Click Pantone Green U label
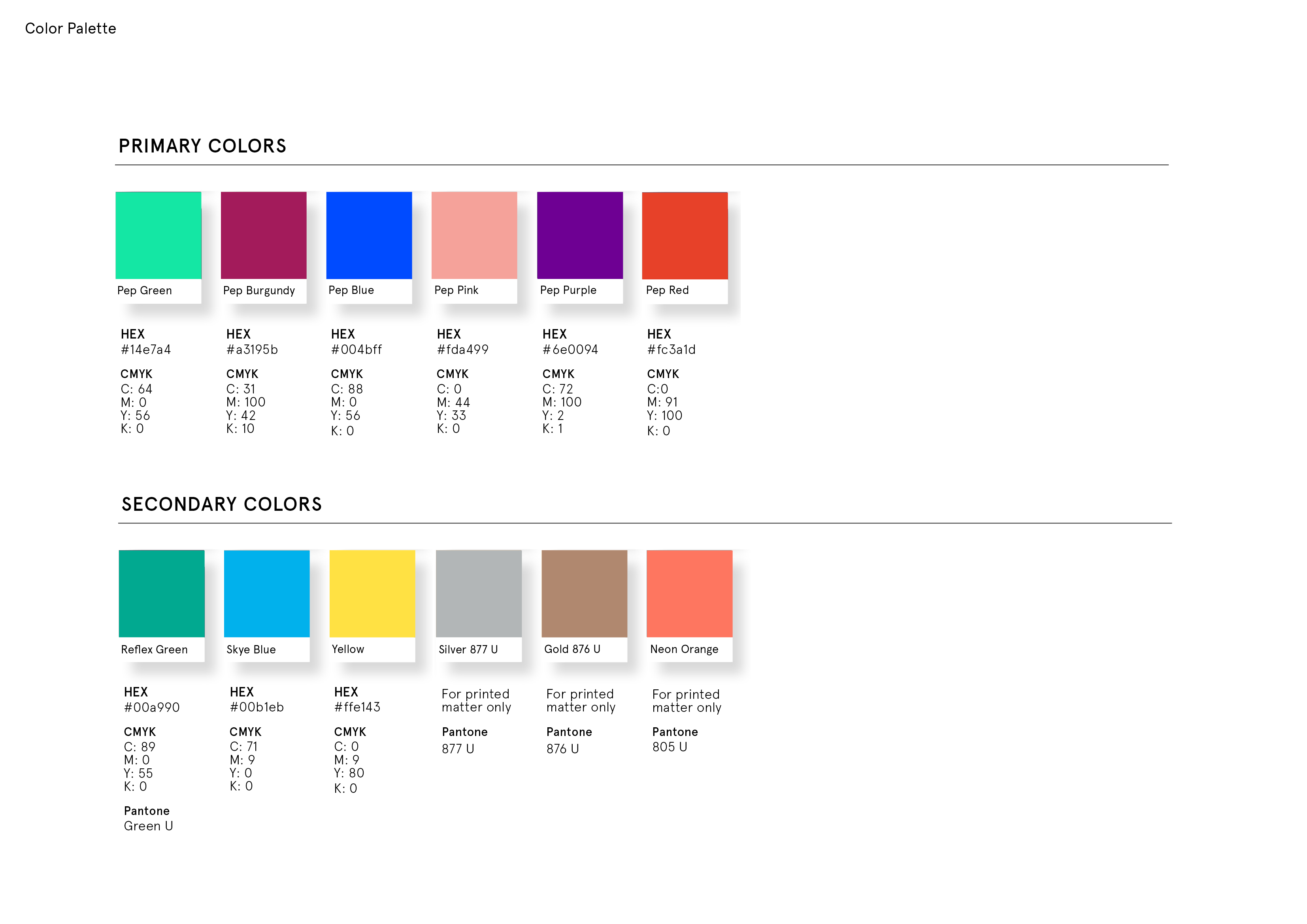This screenshot has width=1307, height=924. point(148,826)
